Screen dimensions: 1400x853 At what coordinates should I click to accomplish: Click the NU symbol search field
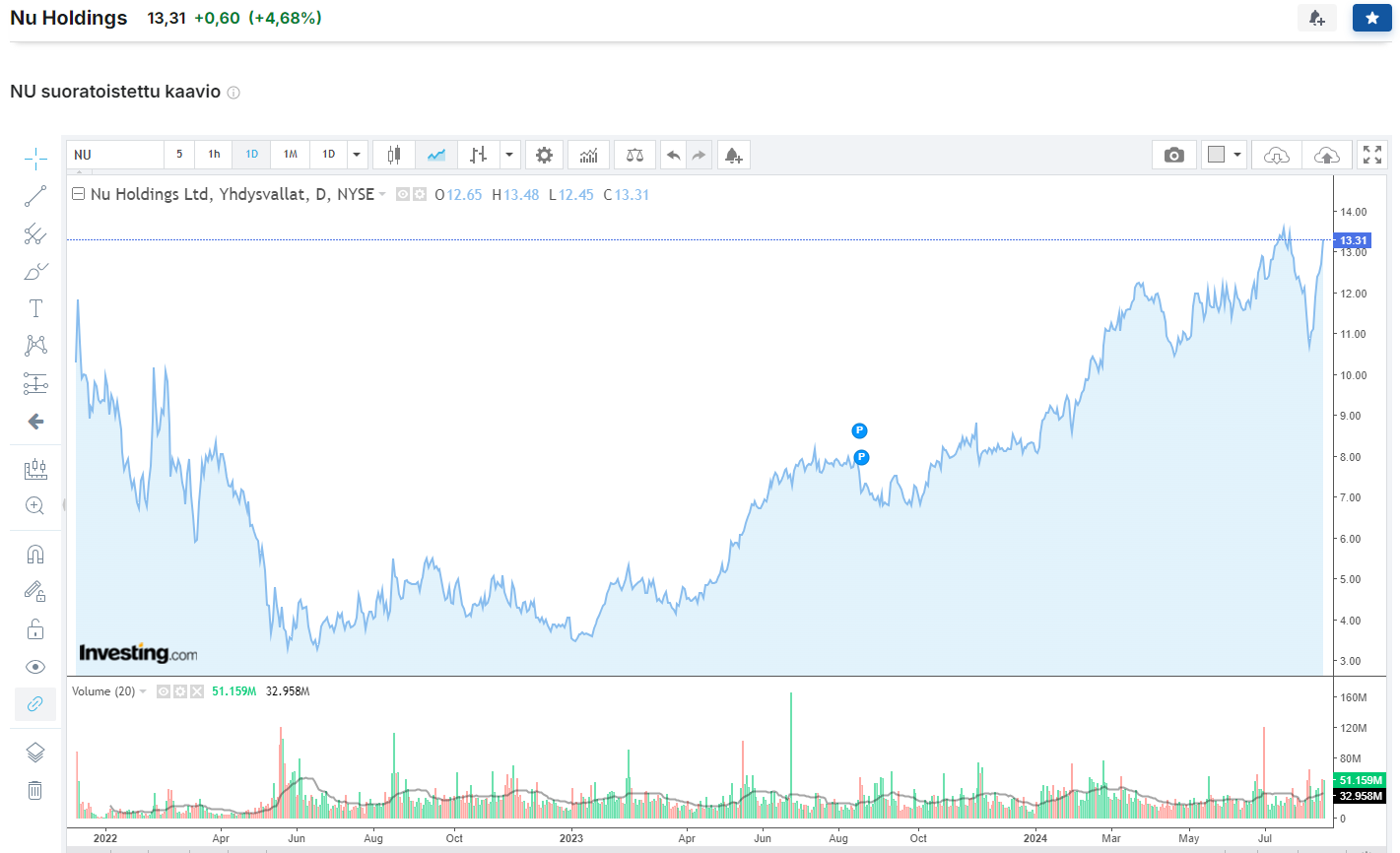[x=114, y=155]
